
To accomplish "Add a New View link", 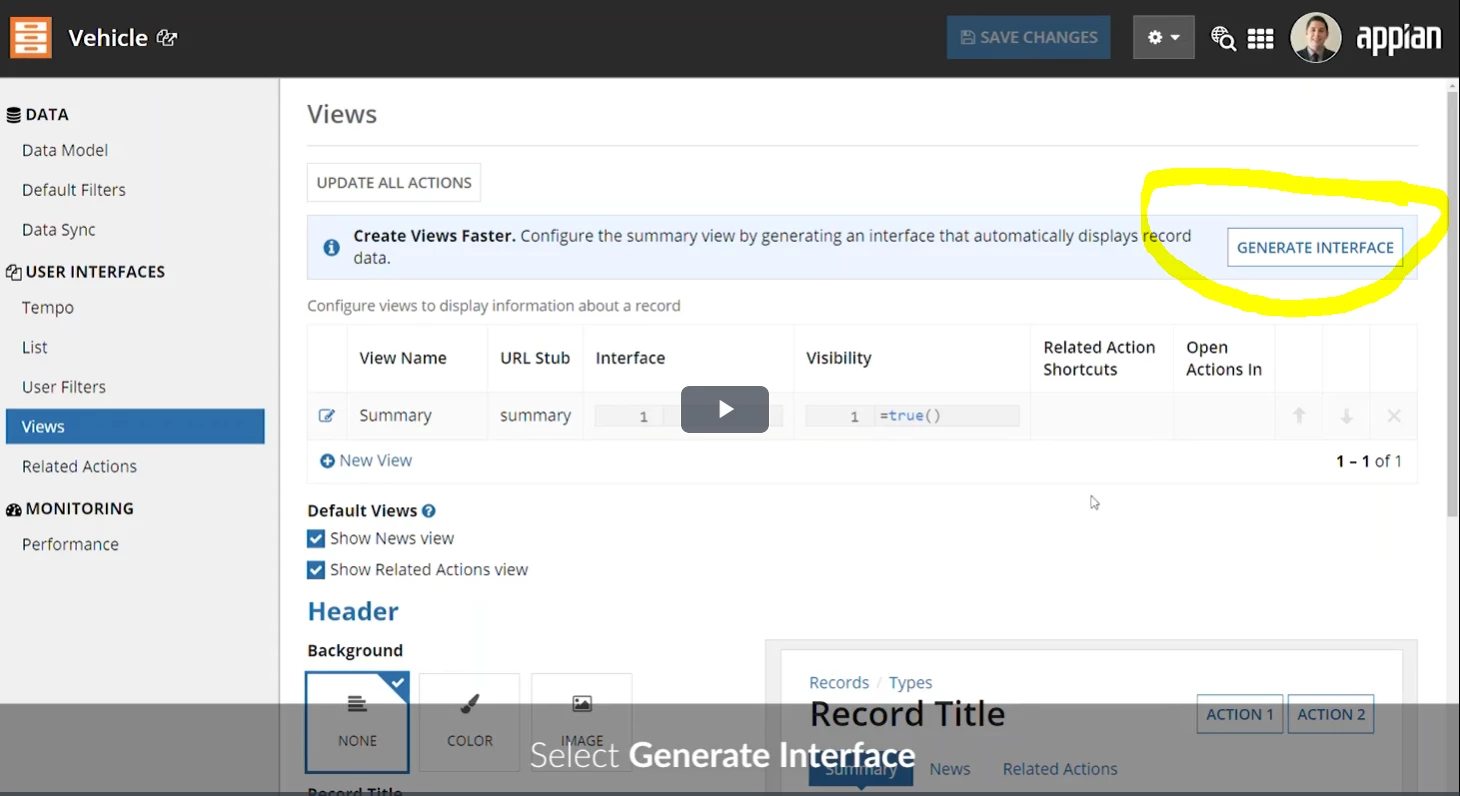I will click(x=366, y=461).
